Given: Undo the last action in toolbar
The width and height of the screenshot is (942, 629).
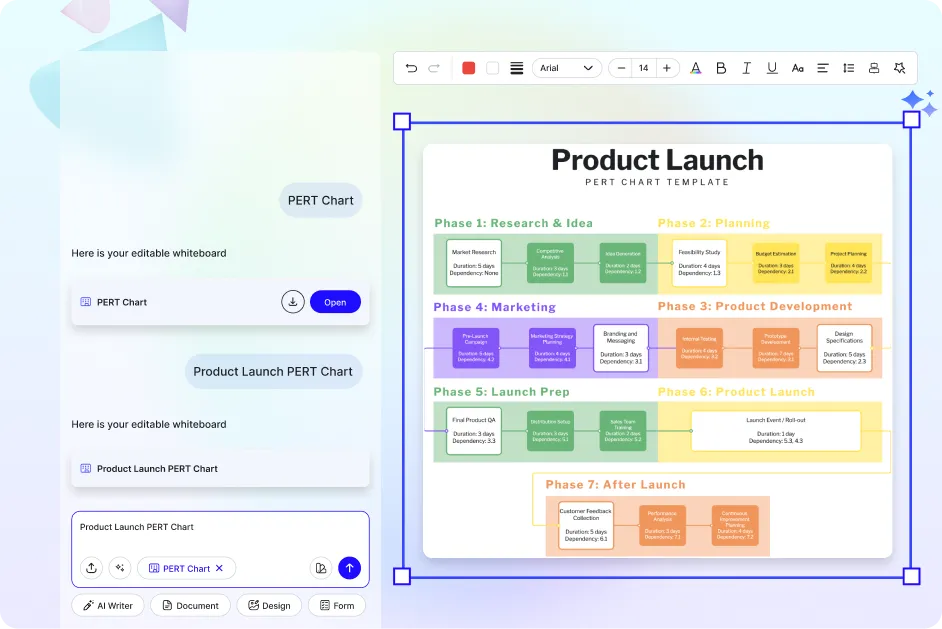Looking at the screenshot, I should point(411,68).
